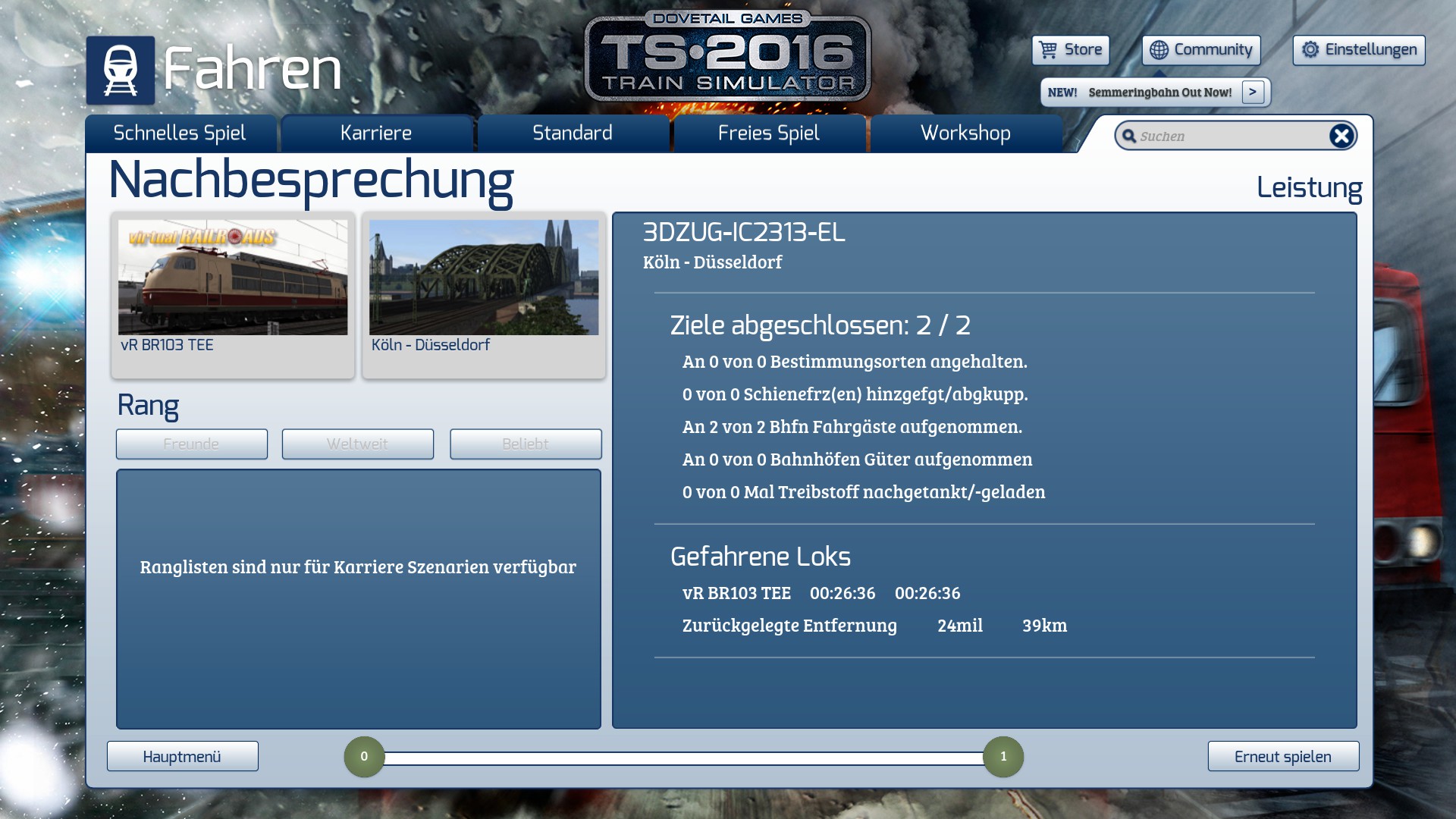The image size is (1456, 819).
Task: Open the Workshop tab
Action: (x=965, y=133)
